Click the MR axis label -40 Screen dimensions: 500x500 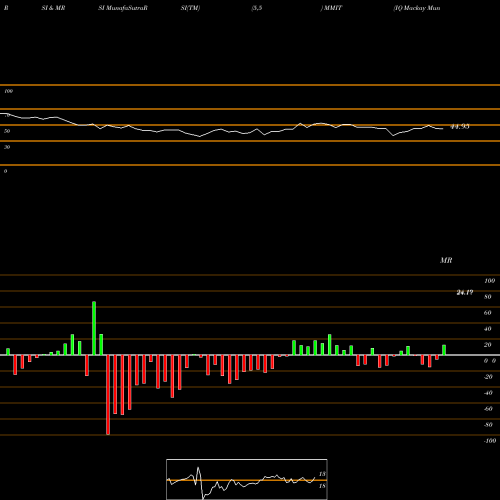pos(488,393)
